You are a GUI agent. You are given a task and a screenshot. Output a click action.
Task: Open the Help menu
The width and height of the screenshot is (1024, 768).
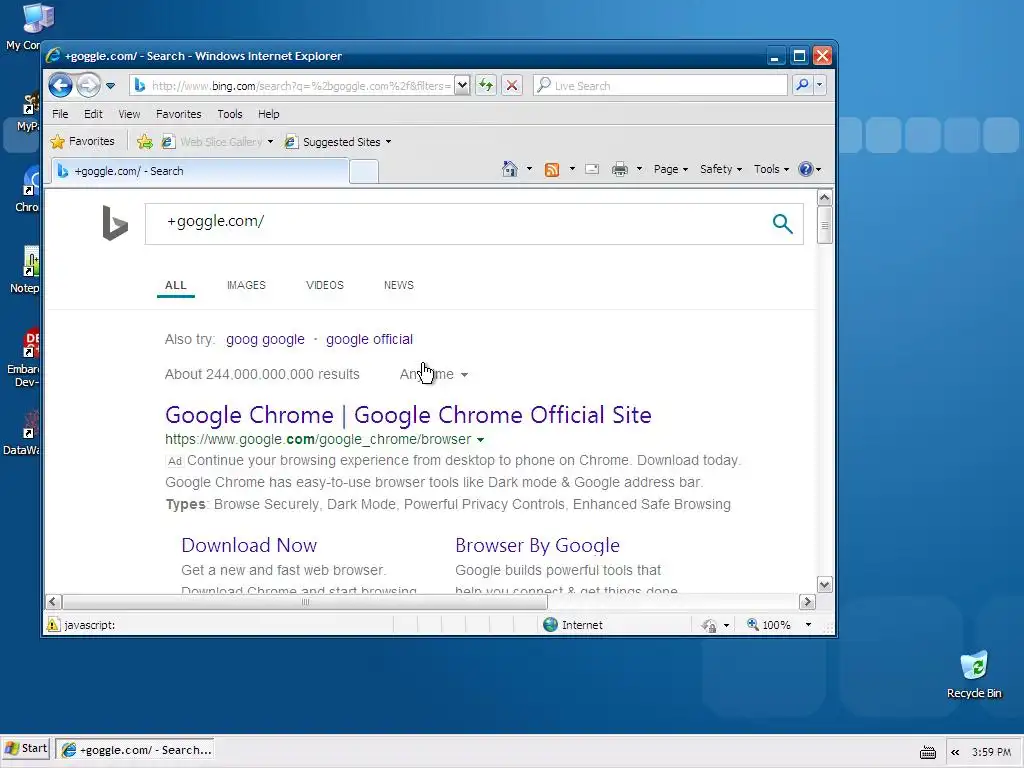[268, 114]
